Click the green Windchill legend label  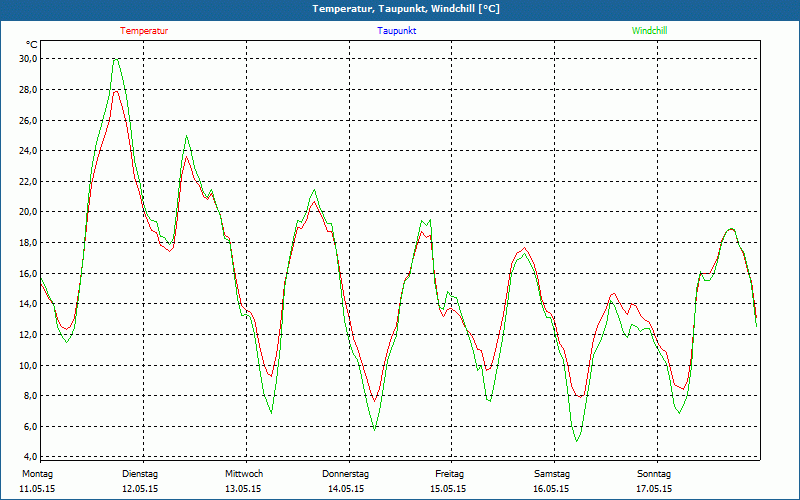pos(649,31)
